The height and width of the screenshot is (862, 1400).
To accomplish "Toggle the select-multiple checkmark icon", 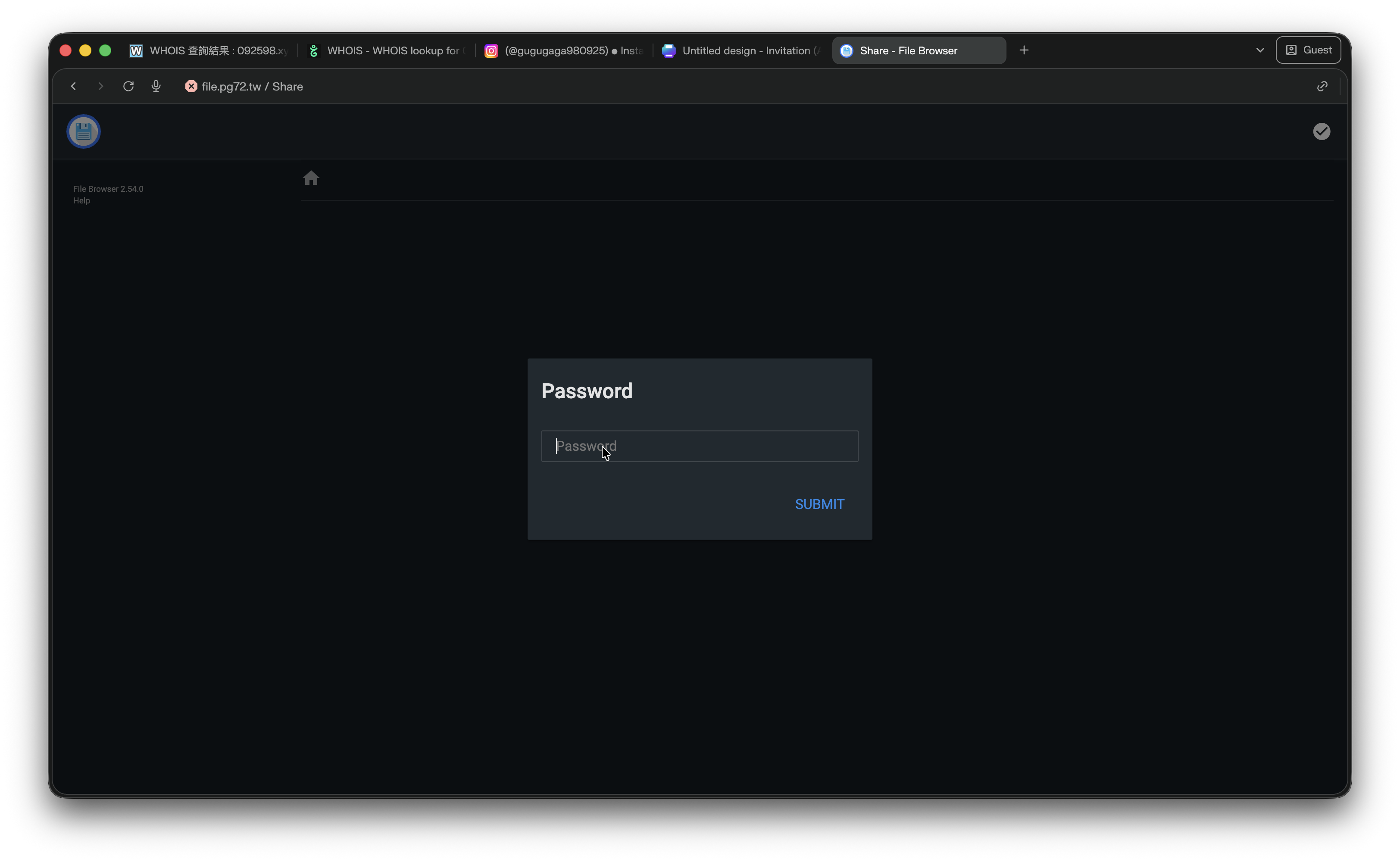I will pyautogui.click(x=1321, y=132).
